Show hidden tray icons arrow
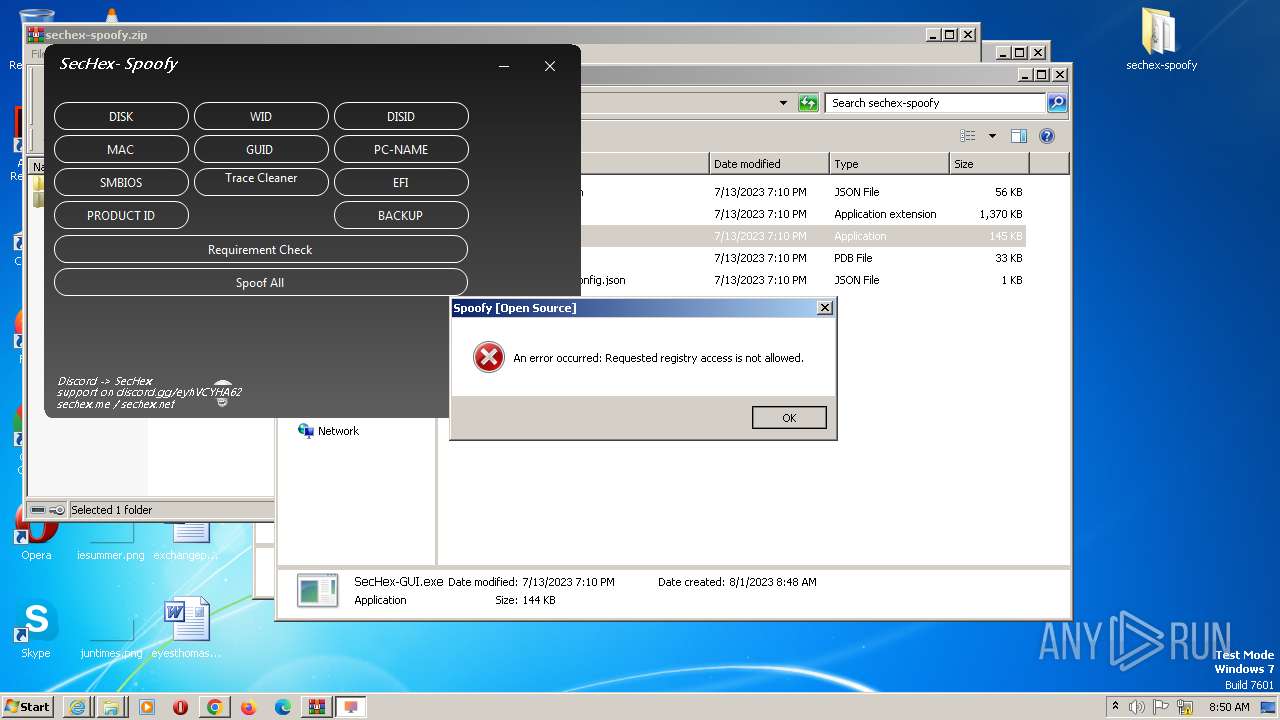The height and width of the screenshot is (720, 1280). (1116, 706)
